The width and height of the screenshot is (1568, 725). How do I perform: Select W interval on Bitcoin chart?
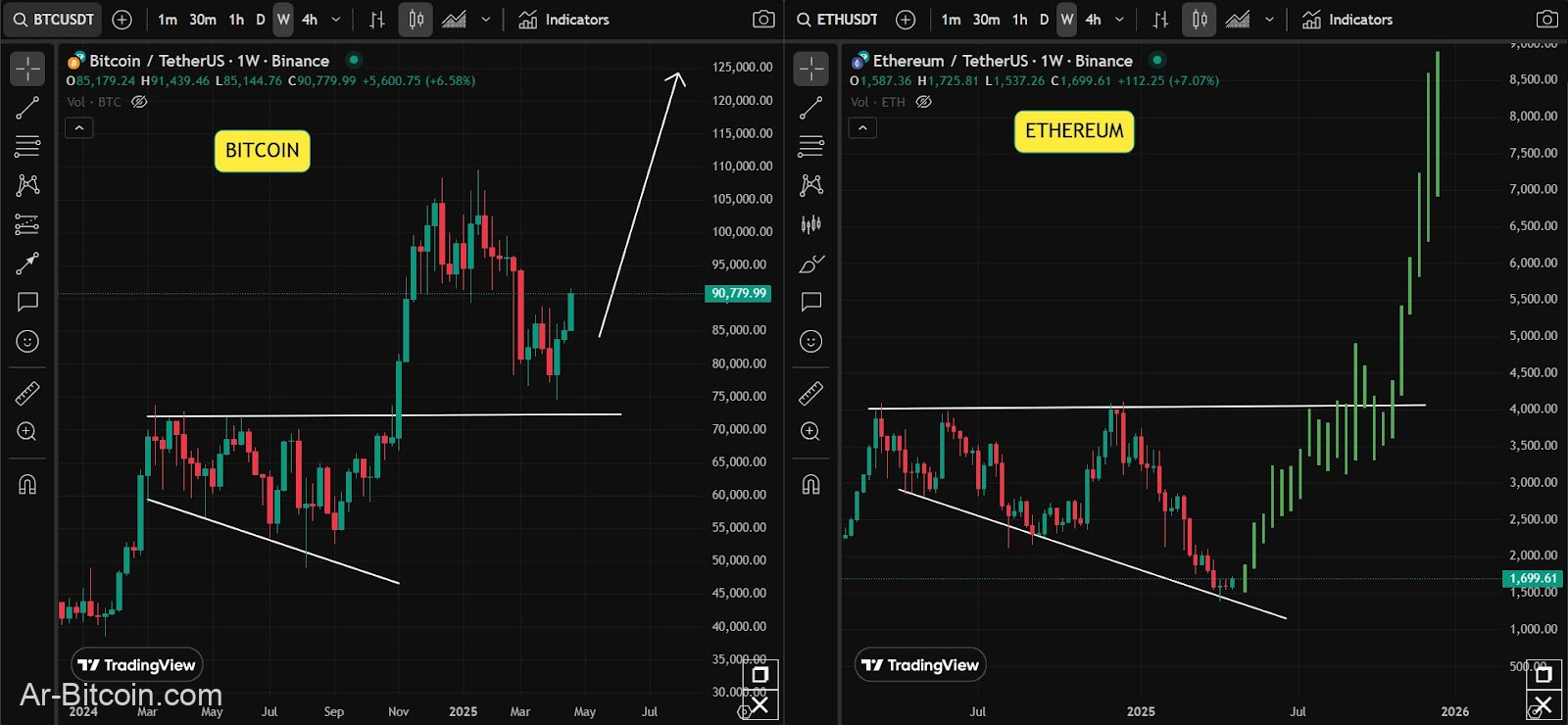(x=283, y=20)
